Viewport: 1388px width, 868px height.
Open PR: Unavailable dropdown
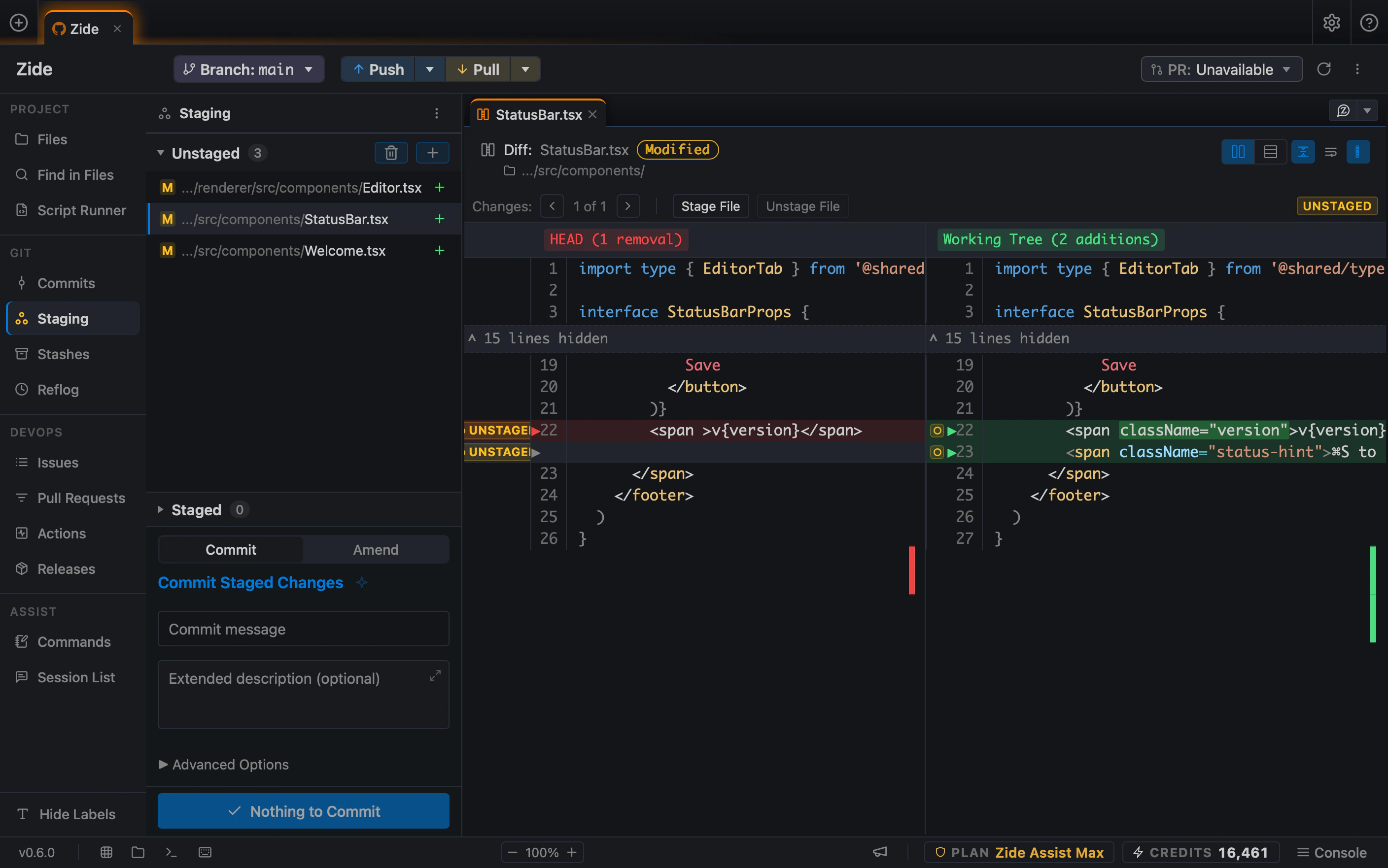(1221, 69)
